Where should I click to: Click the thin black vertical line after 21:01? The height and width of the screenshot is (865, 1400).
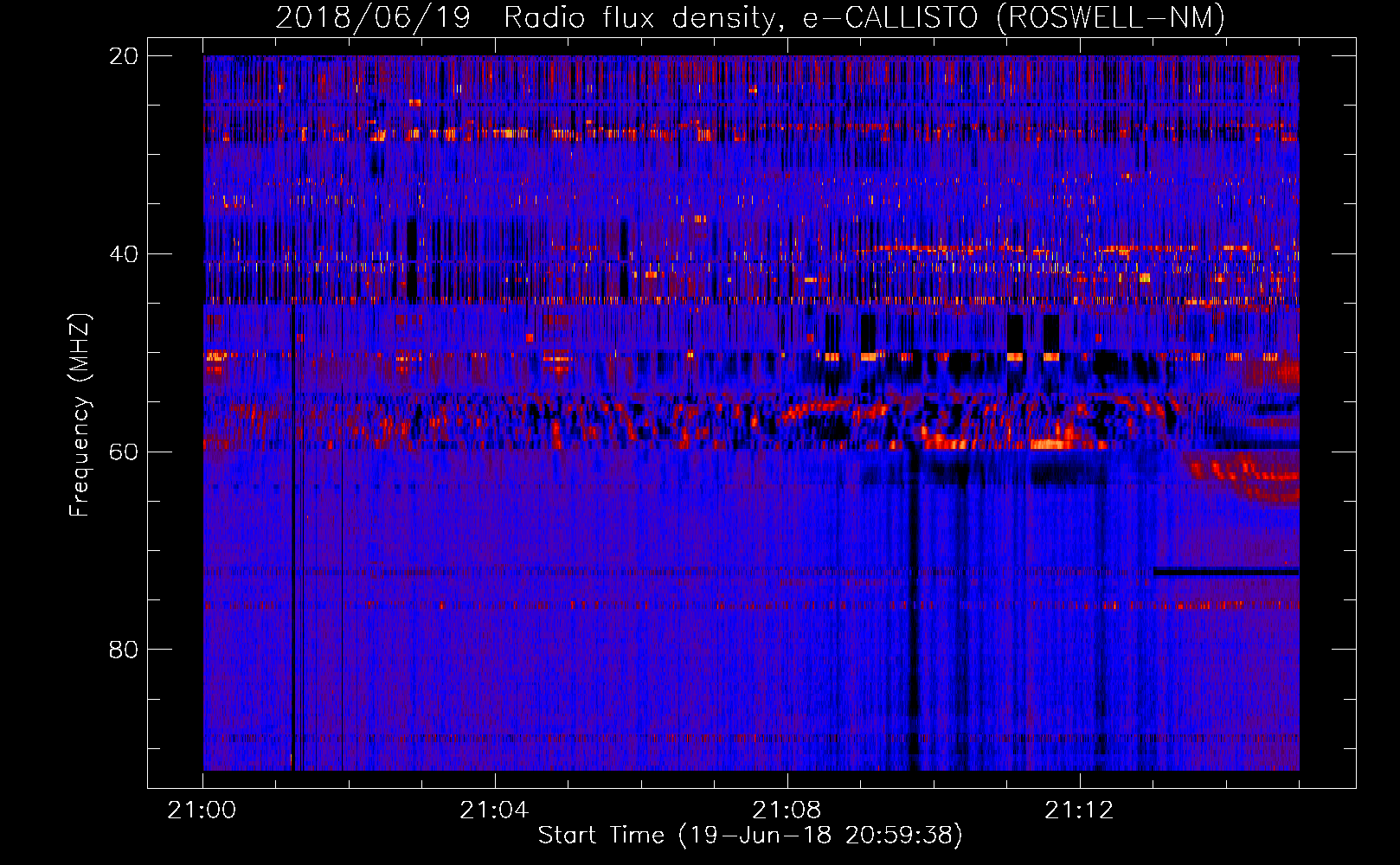[293, 536]
